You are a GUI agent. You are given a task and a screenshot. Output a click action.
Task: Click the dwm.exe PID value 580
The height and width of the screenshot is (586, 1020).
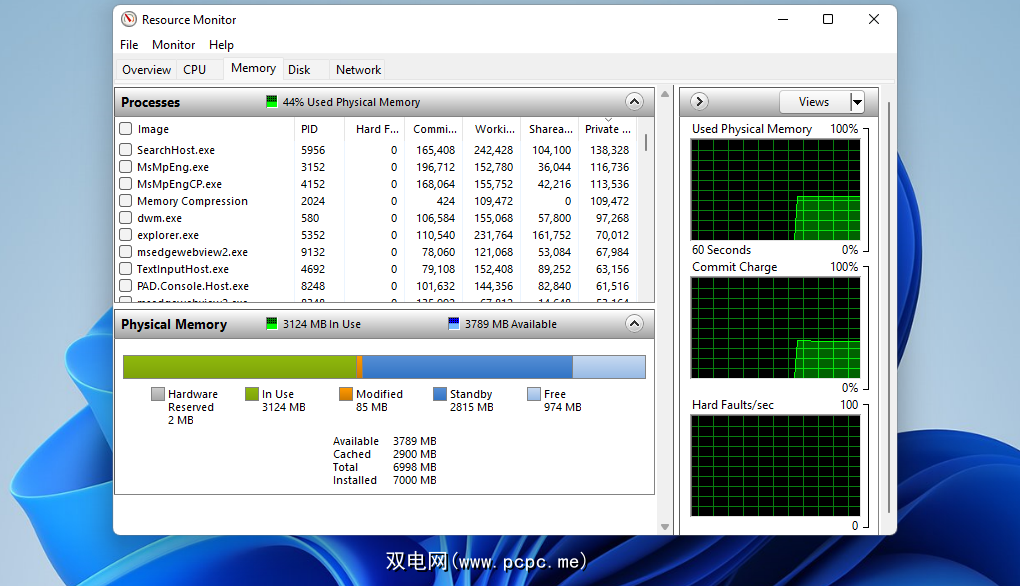[x=310, y=218]
